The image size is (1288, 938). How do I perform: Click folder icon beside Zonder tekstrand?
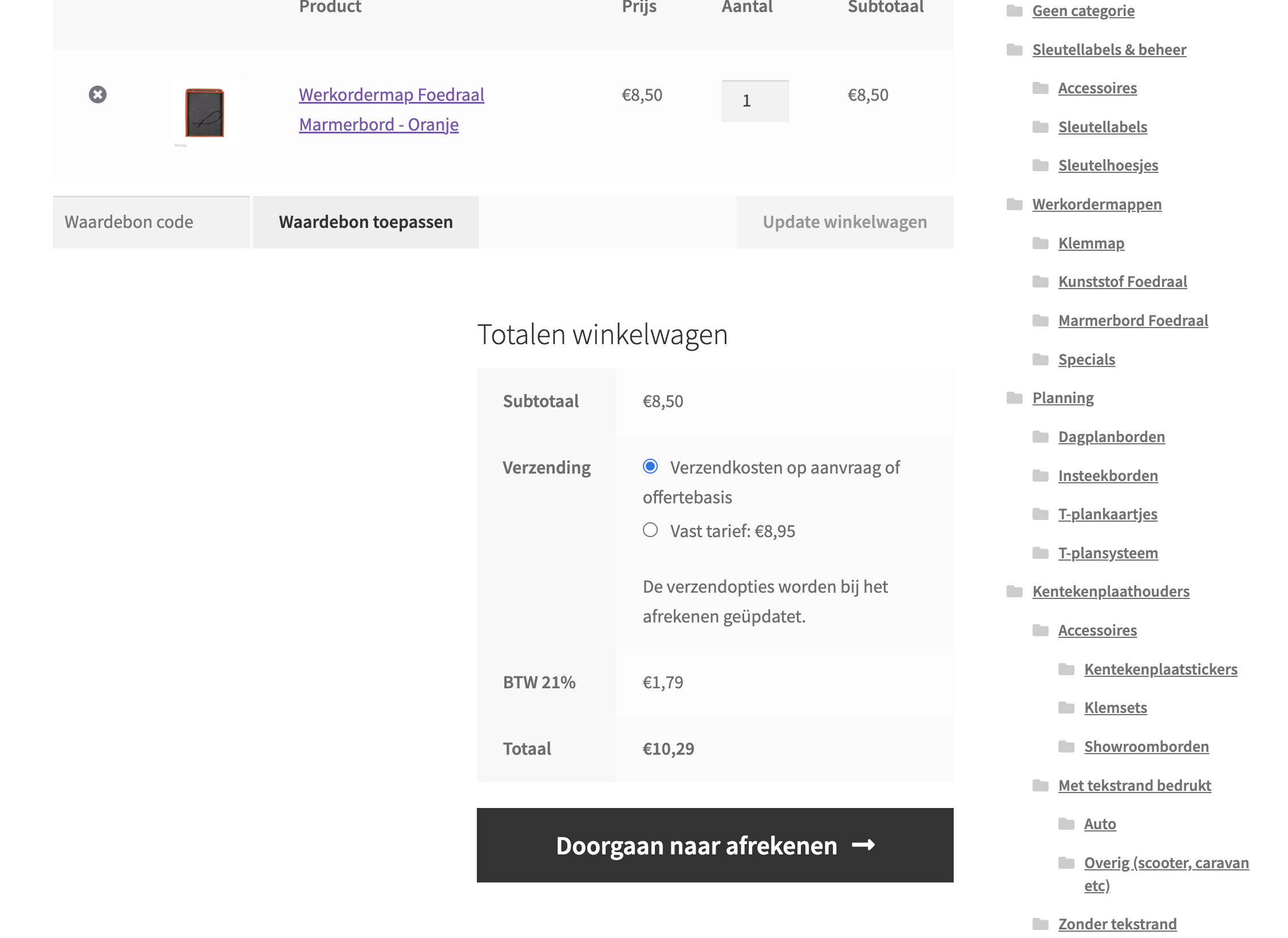click(1040, 924)
